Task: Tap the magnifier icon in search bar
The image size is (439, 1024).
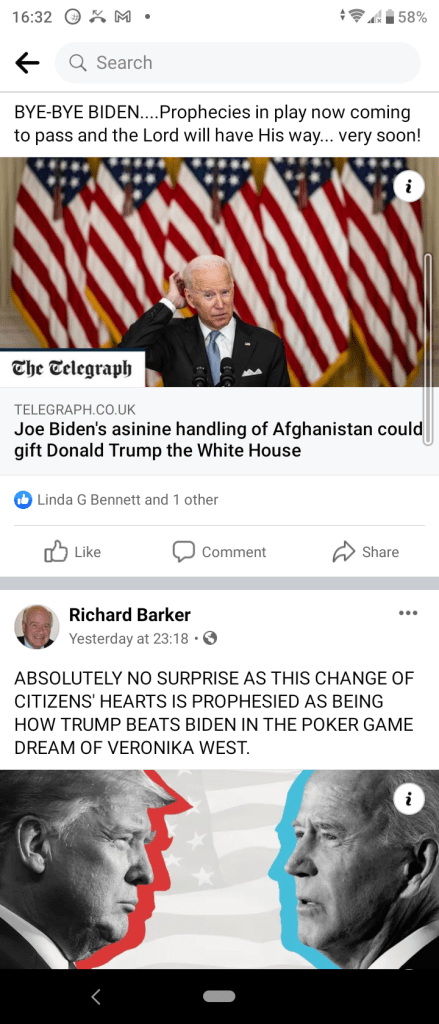Action: click(77, 63)
